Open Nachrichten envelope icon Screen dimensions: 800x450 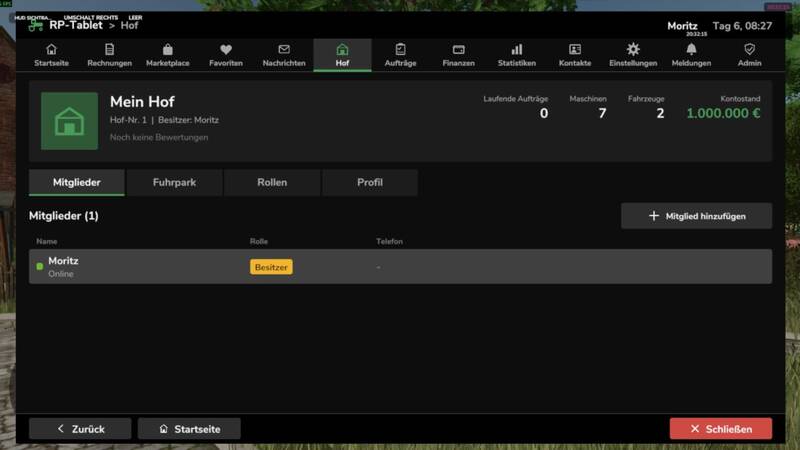point(284,49)
